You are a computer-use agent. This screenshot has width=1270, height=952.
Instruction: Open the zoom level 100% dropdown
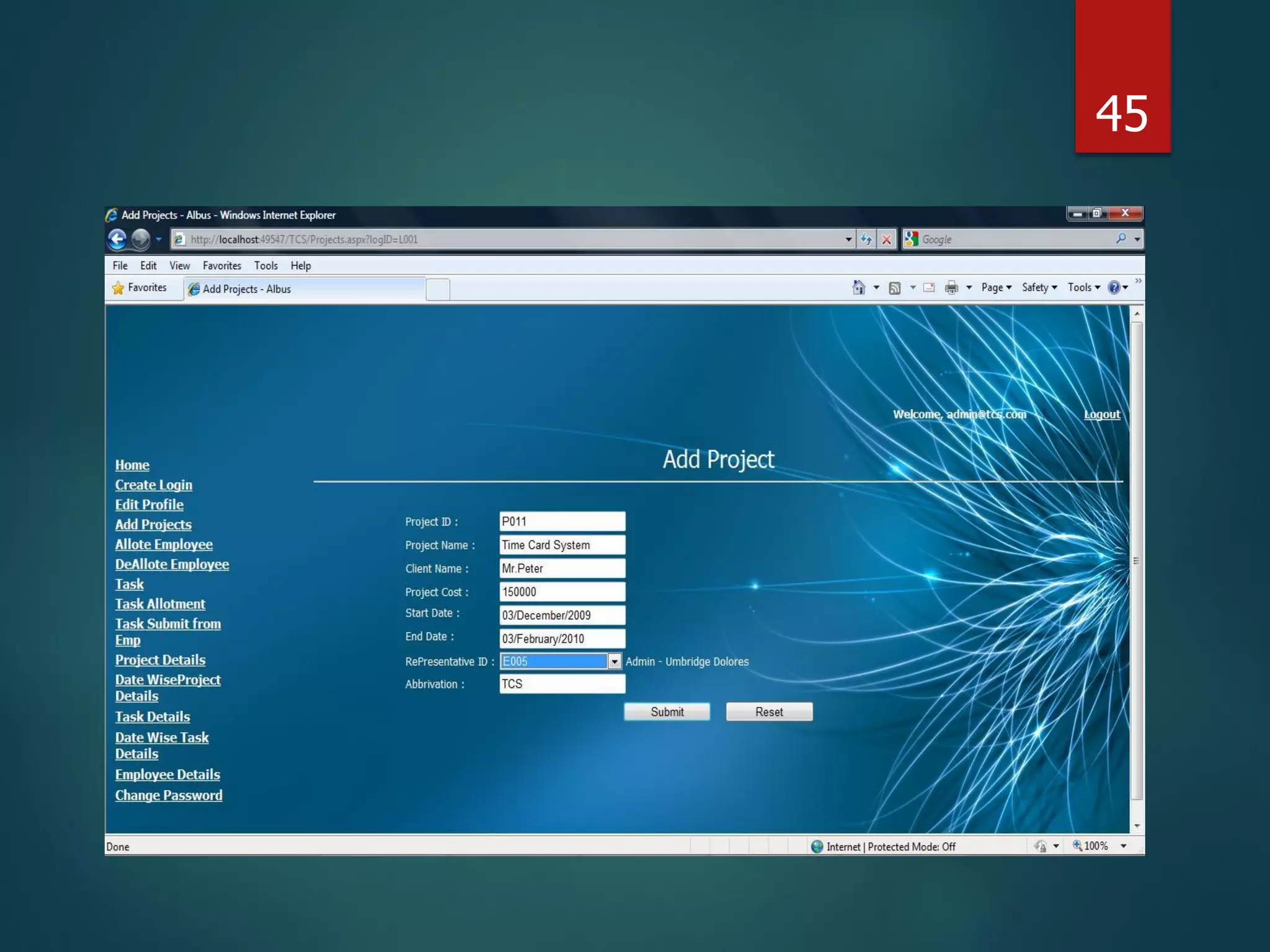1123,846
